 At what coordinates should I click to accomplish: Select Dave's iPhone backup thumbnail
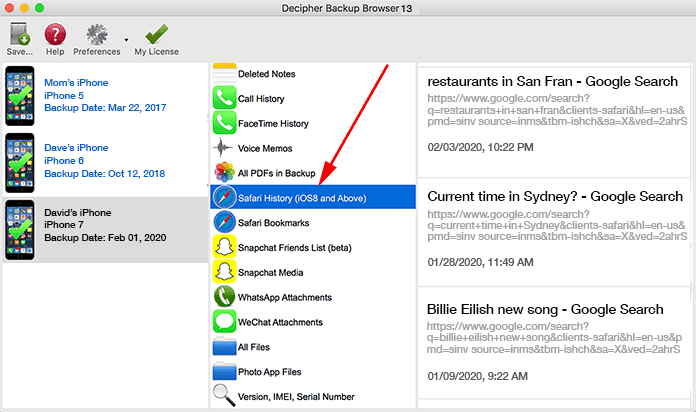(20, 163)
